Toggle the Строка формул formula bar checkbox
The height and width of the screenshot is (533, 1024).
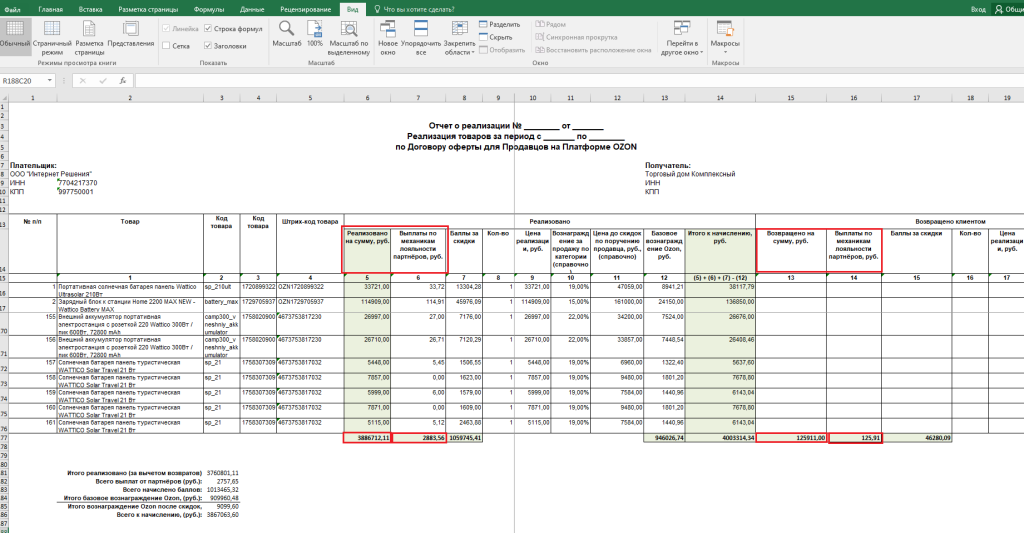click(x=208, y=29)
